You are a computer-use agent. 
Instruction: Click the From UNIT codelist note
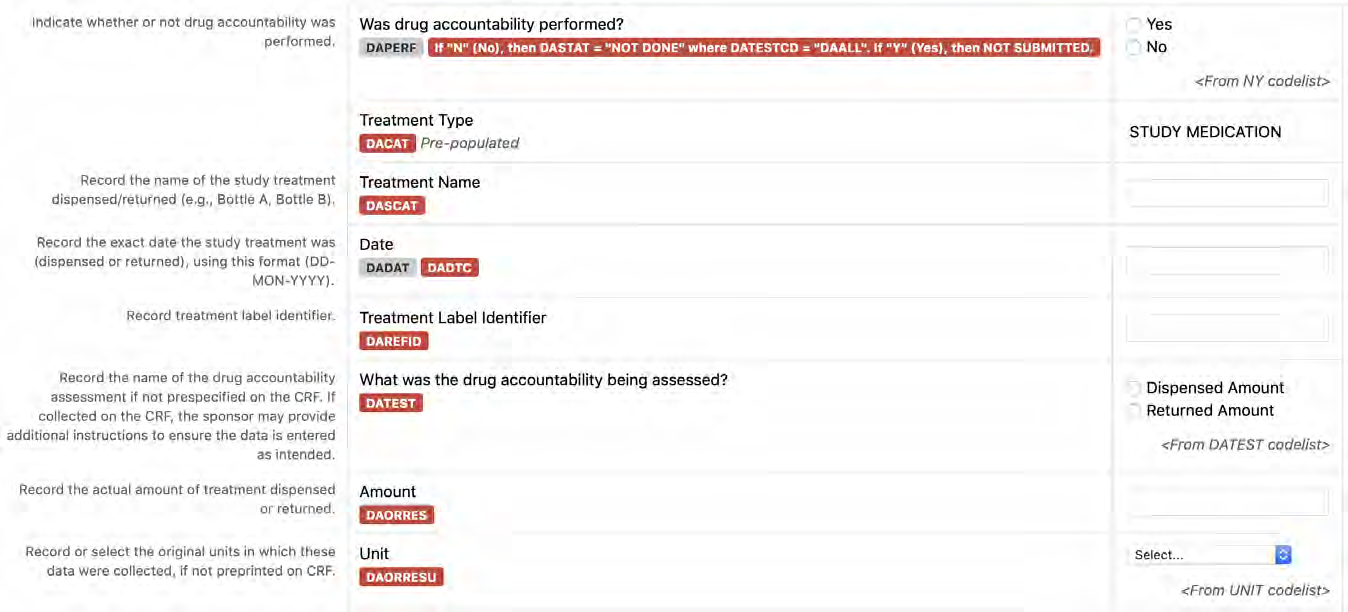click(1255, 591)
